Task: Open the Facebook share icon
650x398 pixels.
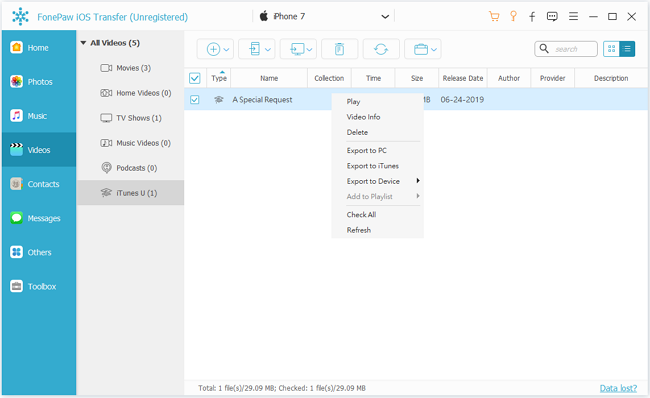Action: (532, 17)
